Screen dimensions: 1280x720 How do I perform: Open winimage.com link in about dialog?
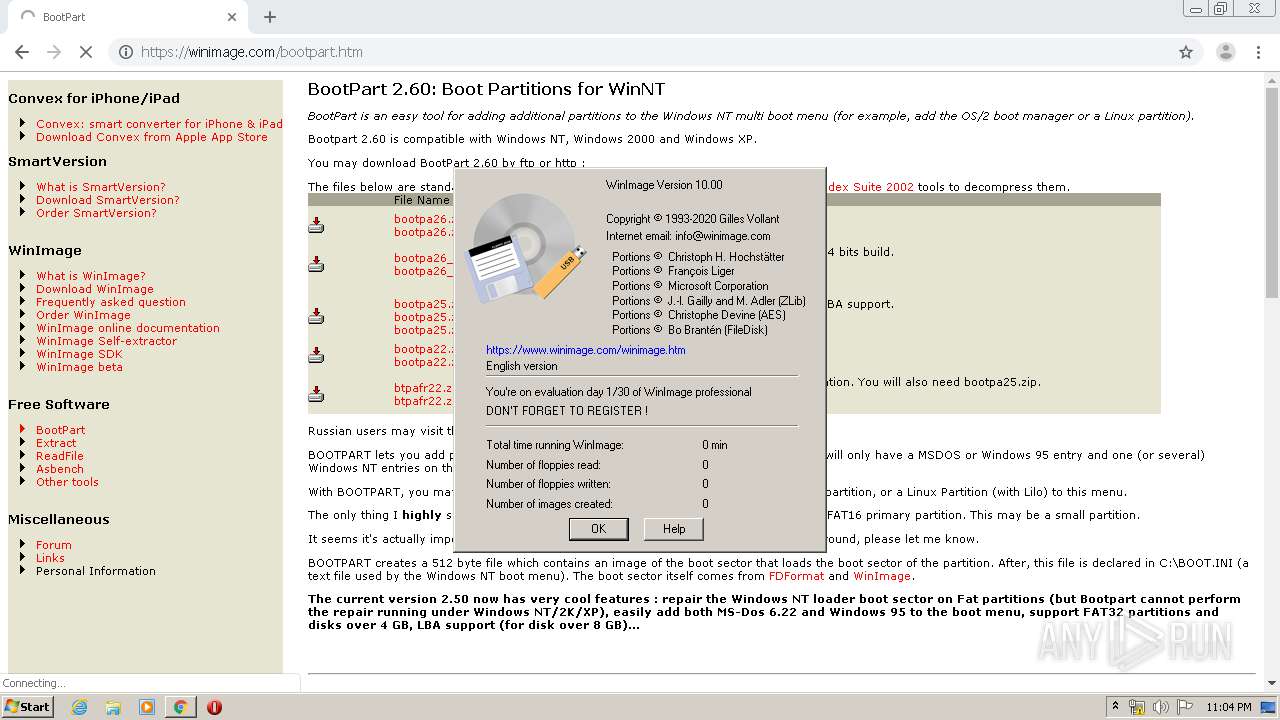point(585,350)
